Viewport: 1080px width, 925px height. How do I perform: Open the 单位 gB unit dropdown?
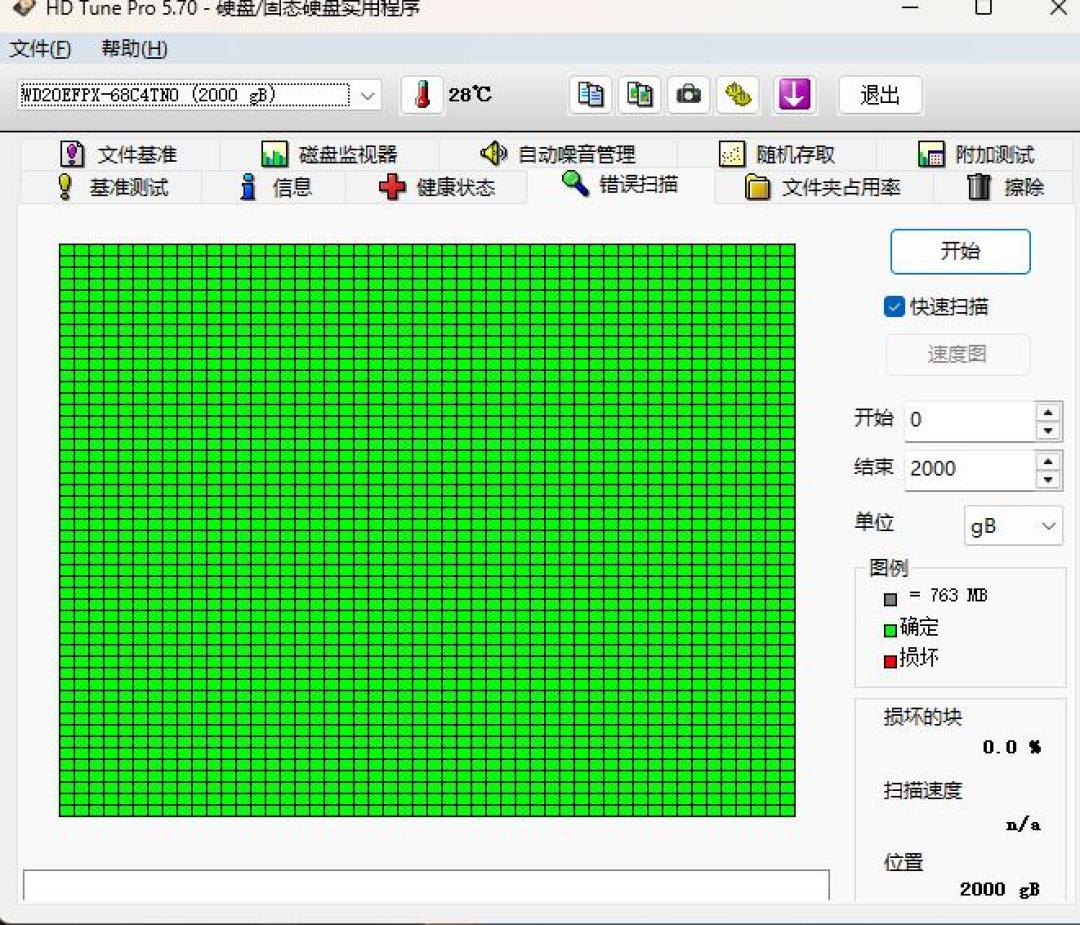pyautogui.click(x=1013, y=526)
